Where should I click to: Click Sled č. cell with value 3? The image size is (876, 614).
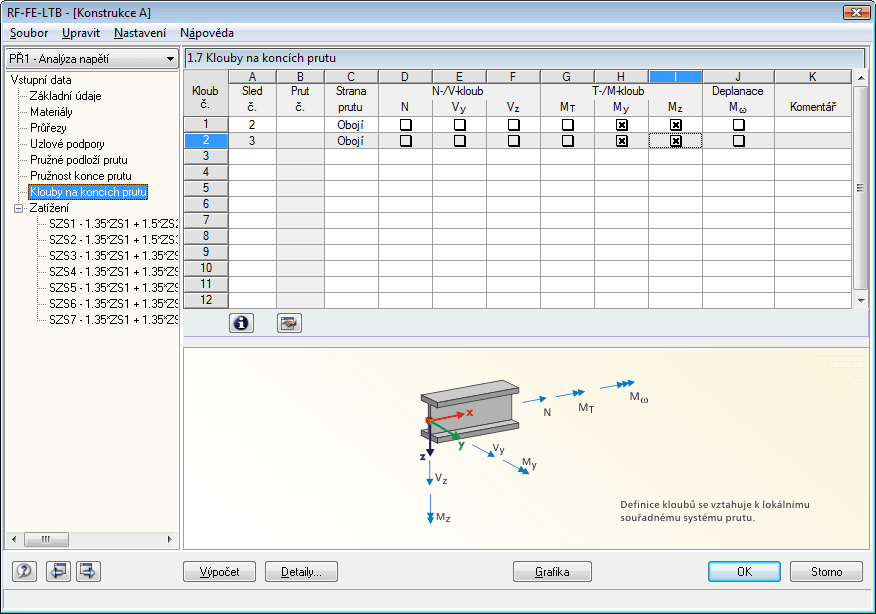tap(253, 141)
